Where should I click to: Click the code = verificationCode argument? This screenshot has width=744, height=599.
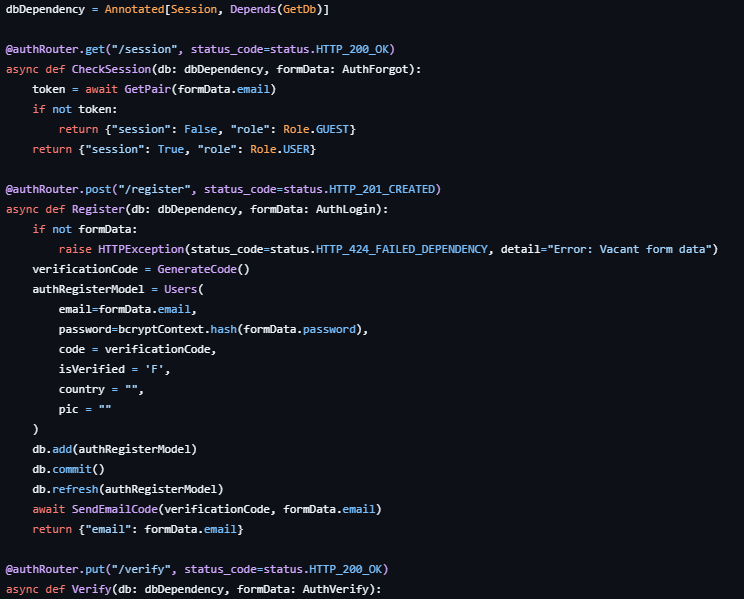pyautogui.click(x=138, y=349)
